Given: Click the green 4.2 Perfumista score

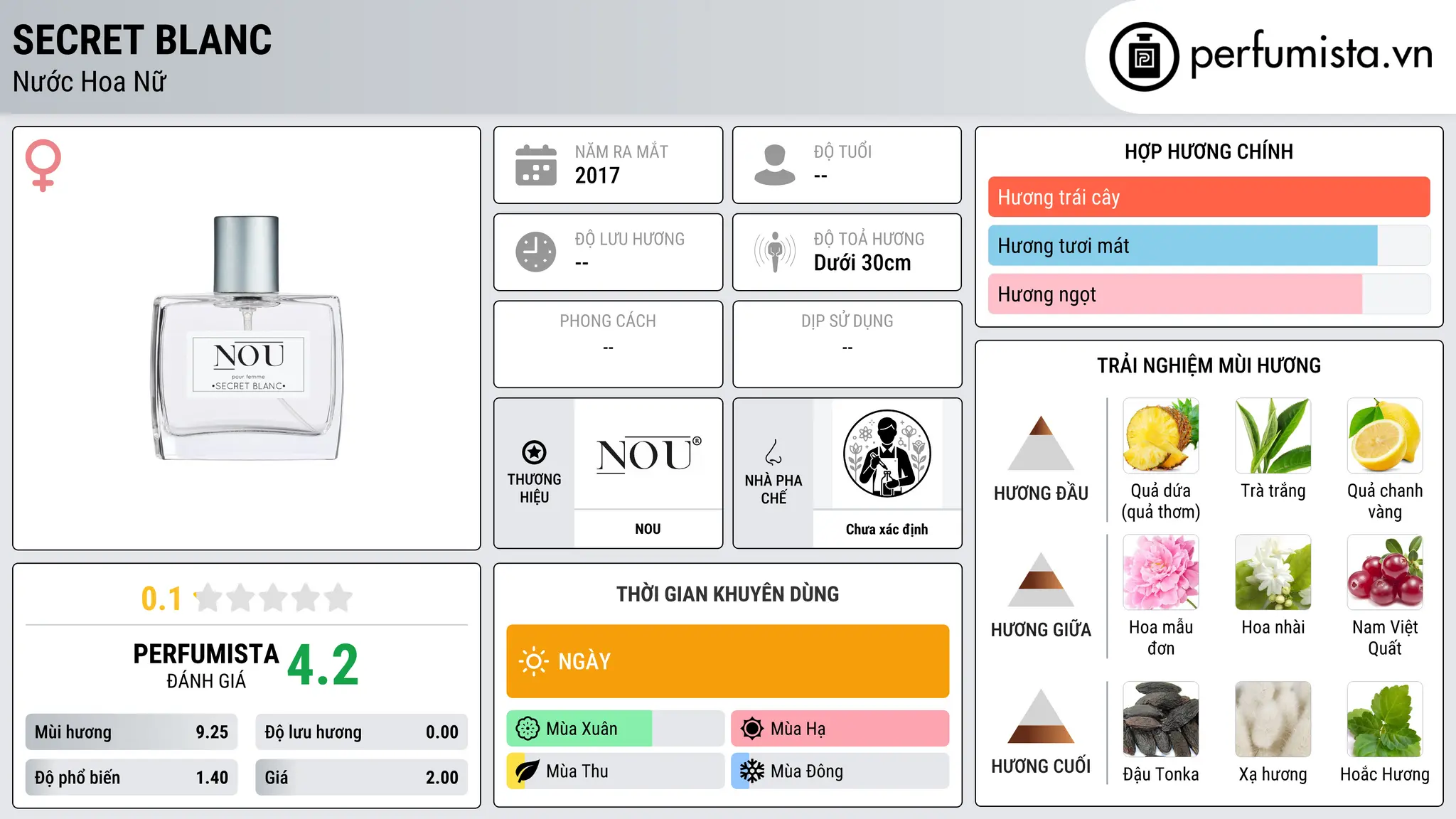Looking at the screenshot, I should pyautogui.click(x=323, y=665).
